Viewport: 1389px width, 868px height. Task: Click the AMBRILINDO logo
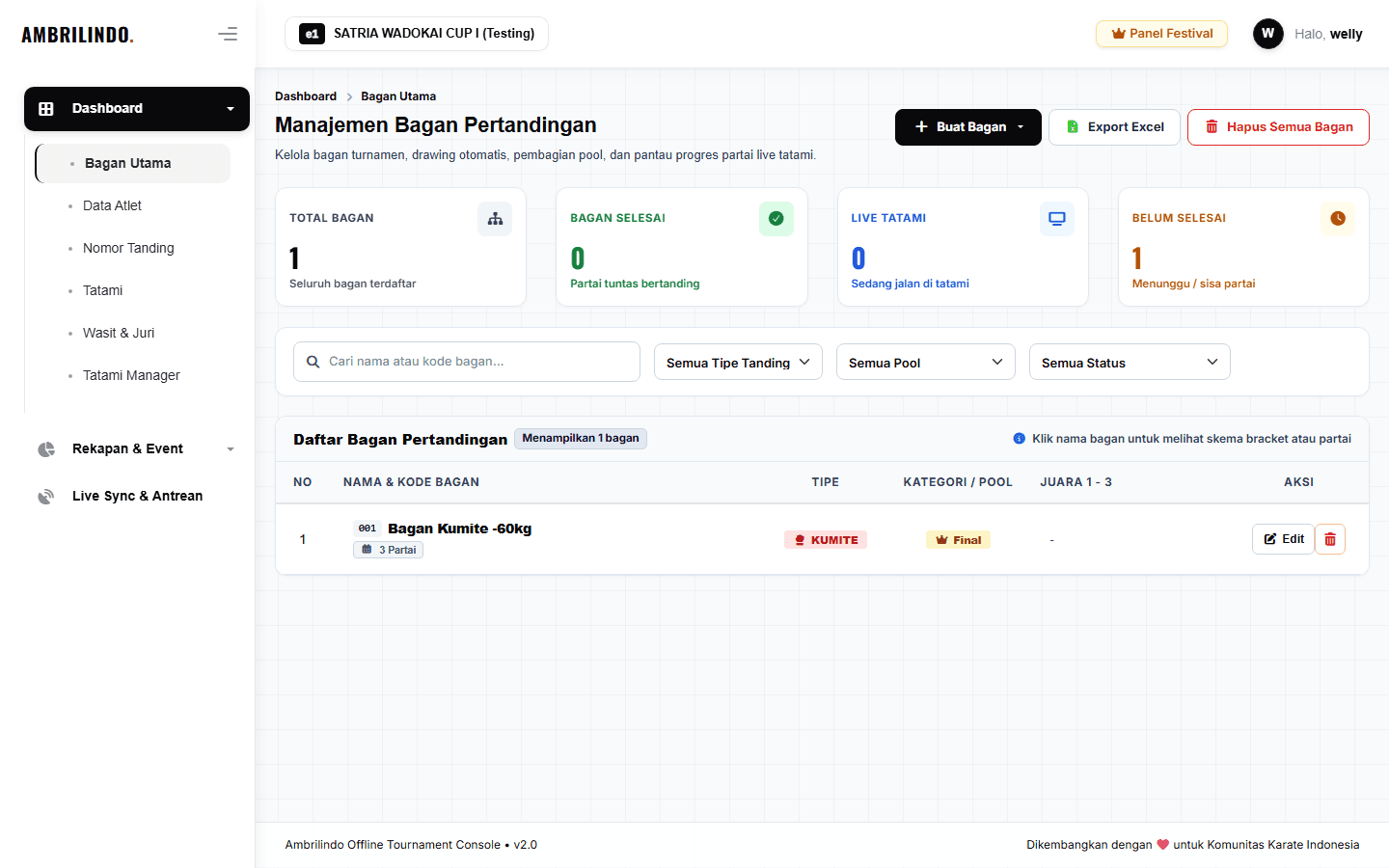point(77,35)
